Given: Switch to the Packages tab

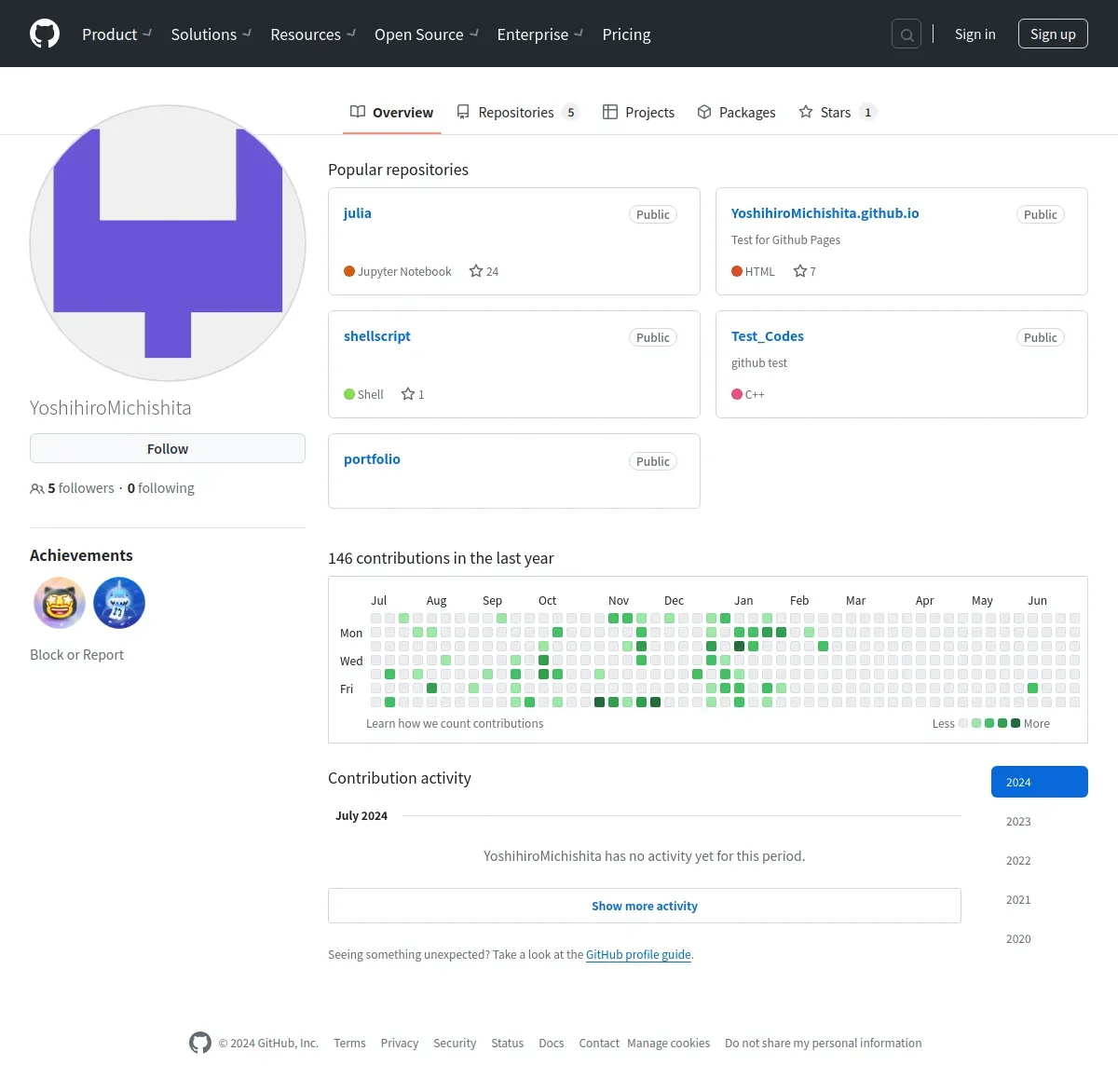Looking at the screenshot, I should pos(736,112).
